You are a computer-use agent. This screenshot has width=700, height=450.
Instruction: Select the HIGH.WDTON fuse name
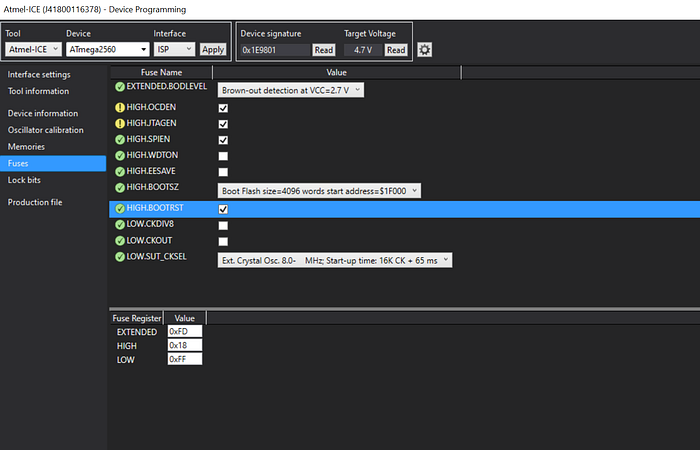click(x=152, y=155)
